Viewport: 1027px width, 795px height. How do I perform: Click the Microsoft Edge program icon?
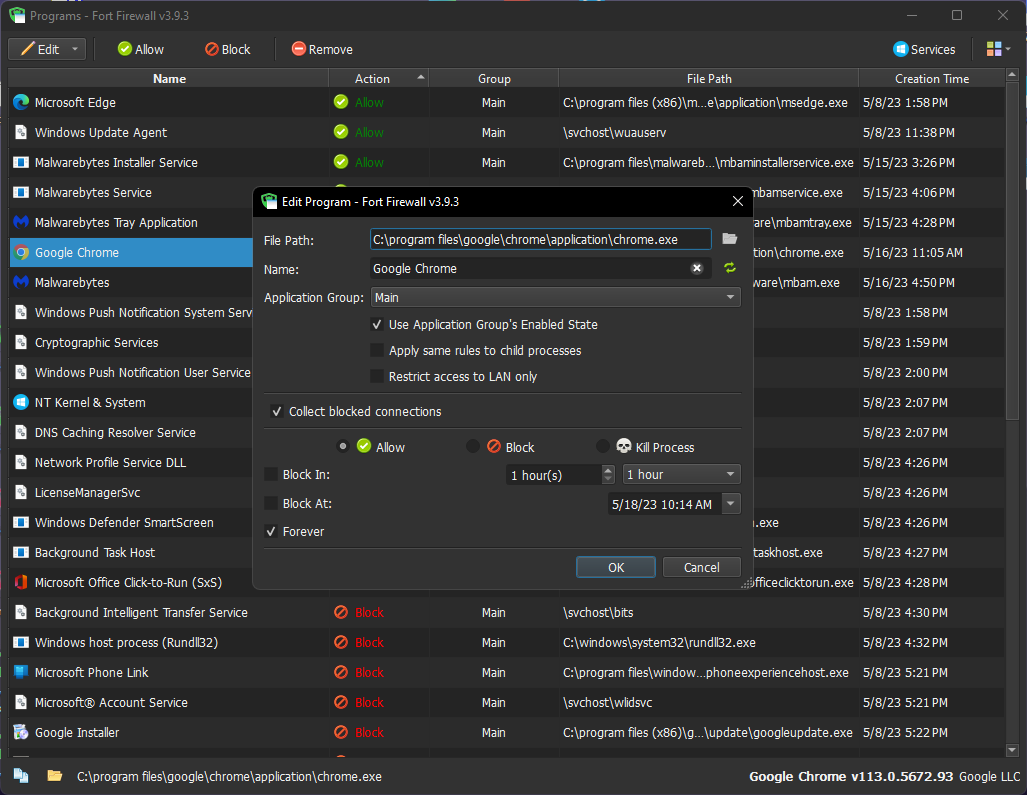[21, 102]
